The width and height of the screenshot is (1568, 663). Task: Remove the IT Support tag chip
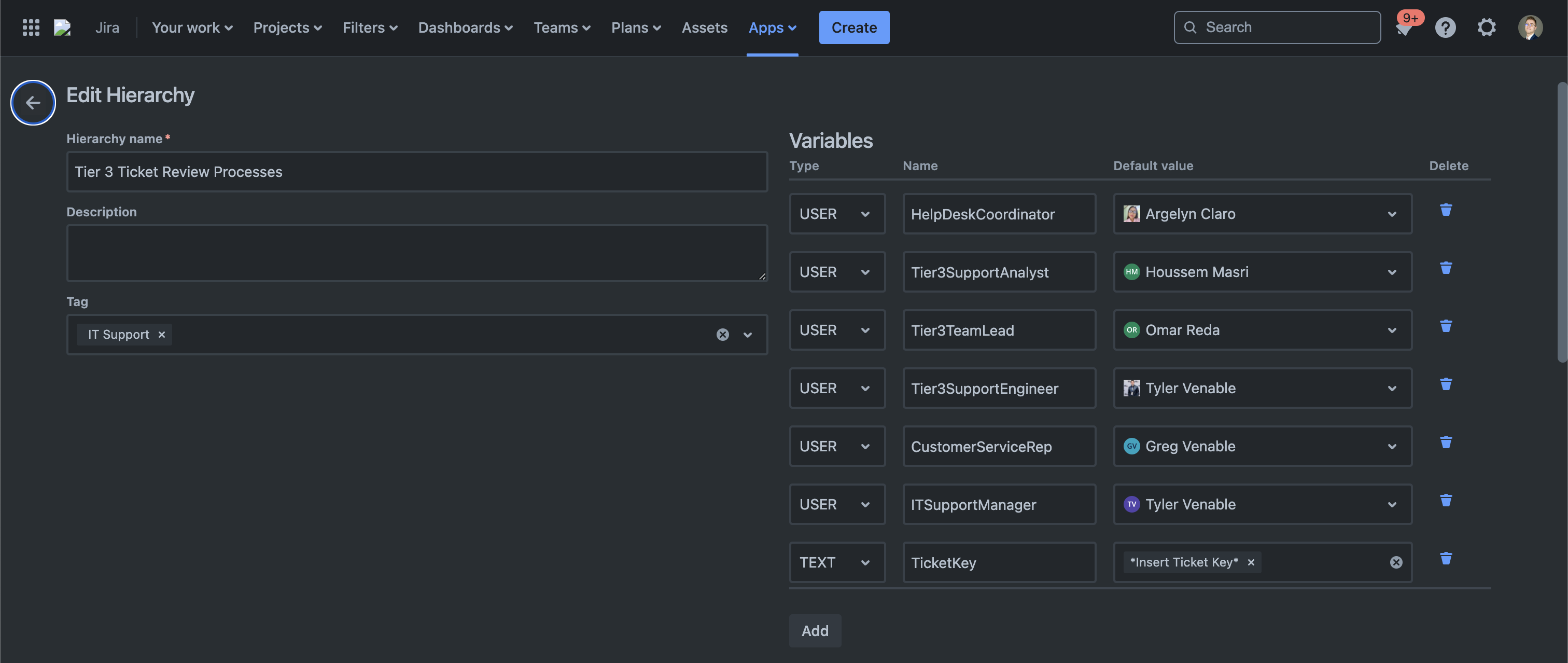point(162,334)
